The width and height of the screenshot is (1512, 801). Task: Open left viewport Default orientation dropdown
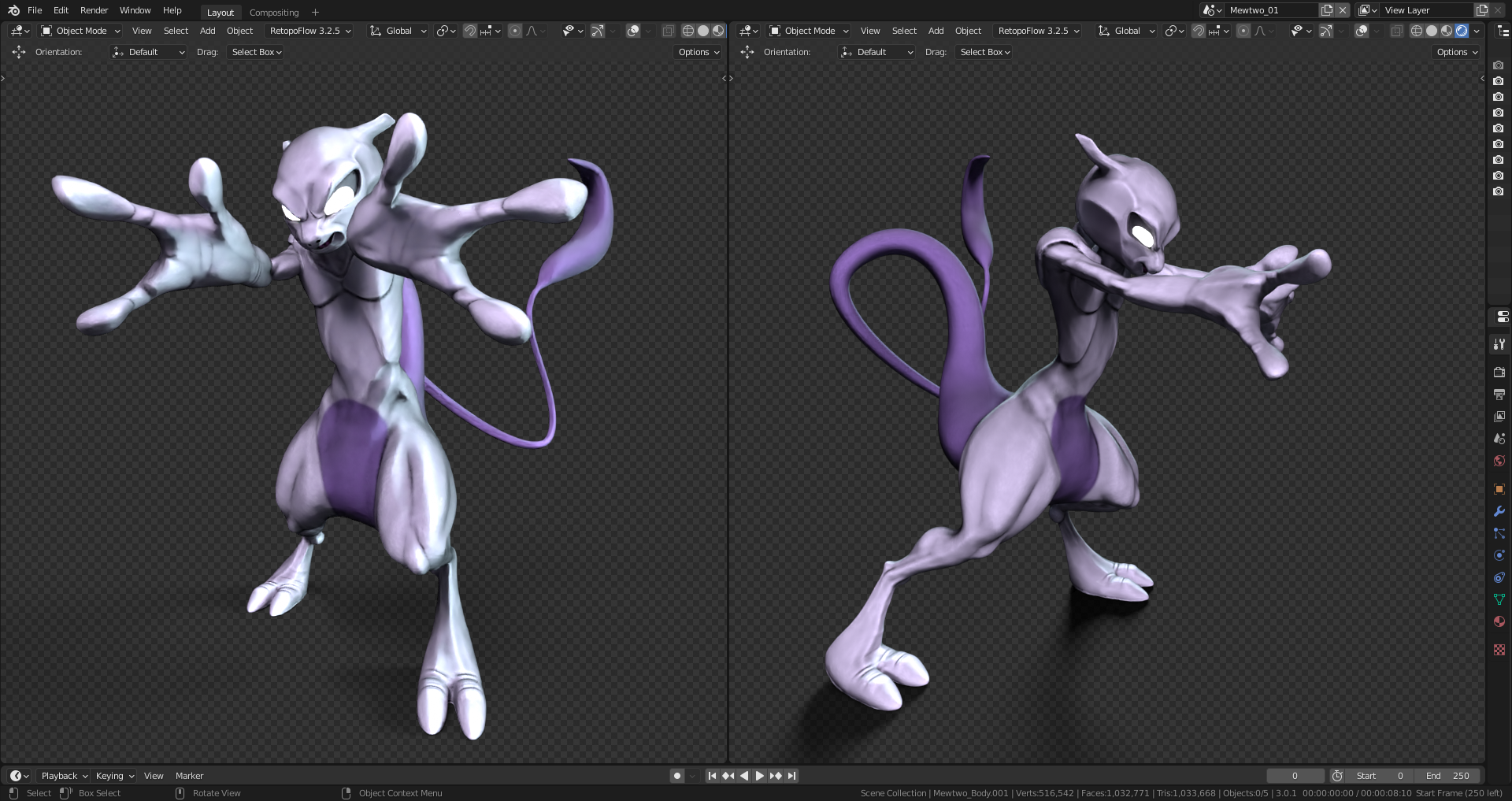148,52
